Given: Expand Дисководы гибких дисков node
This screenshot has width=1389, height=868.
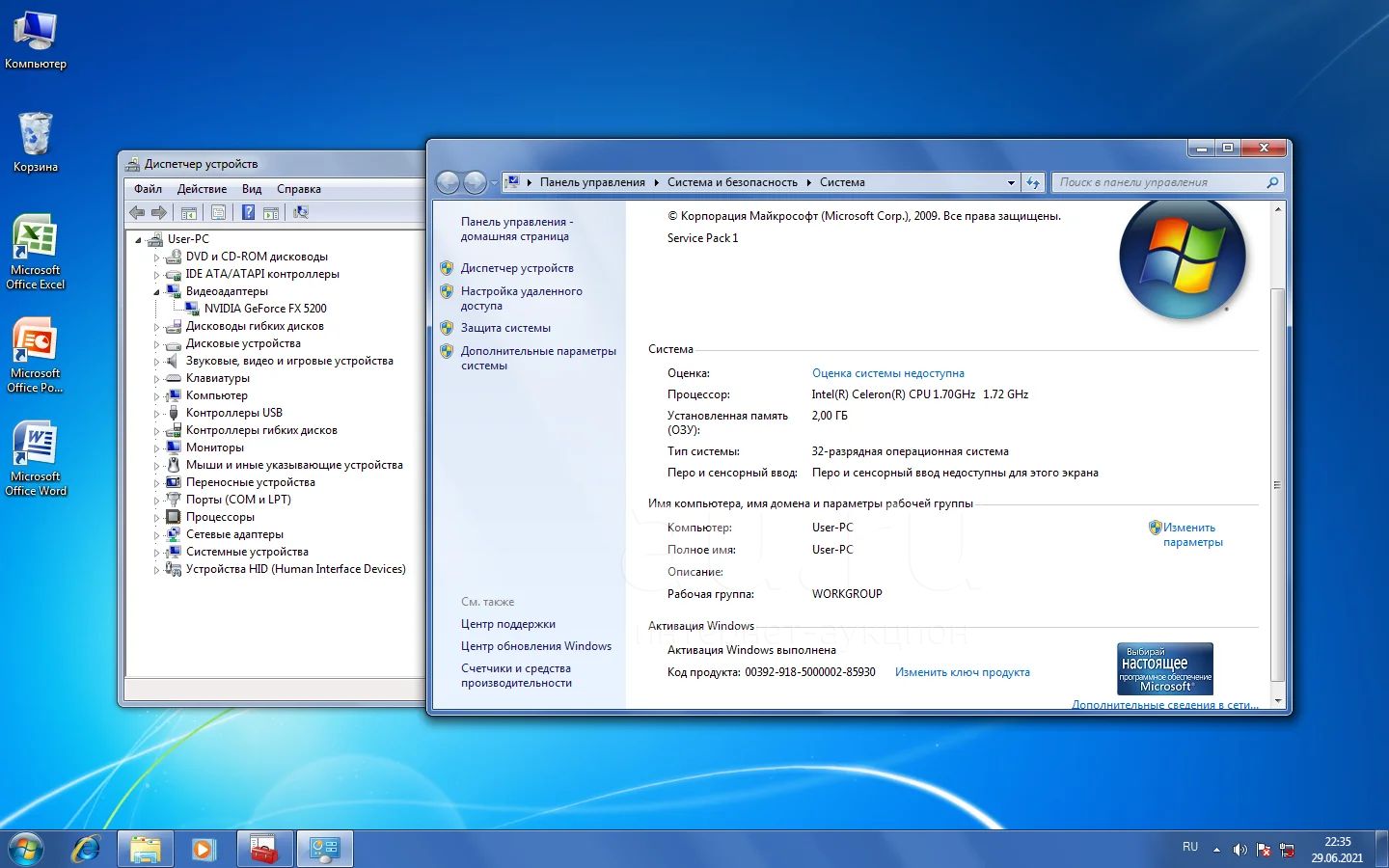Looking at the screenshot, I should click(x=156, y=326).
